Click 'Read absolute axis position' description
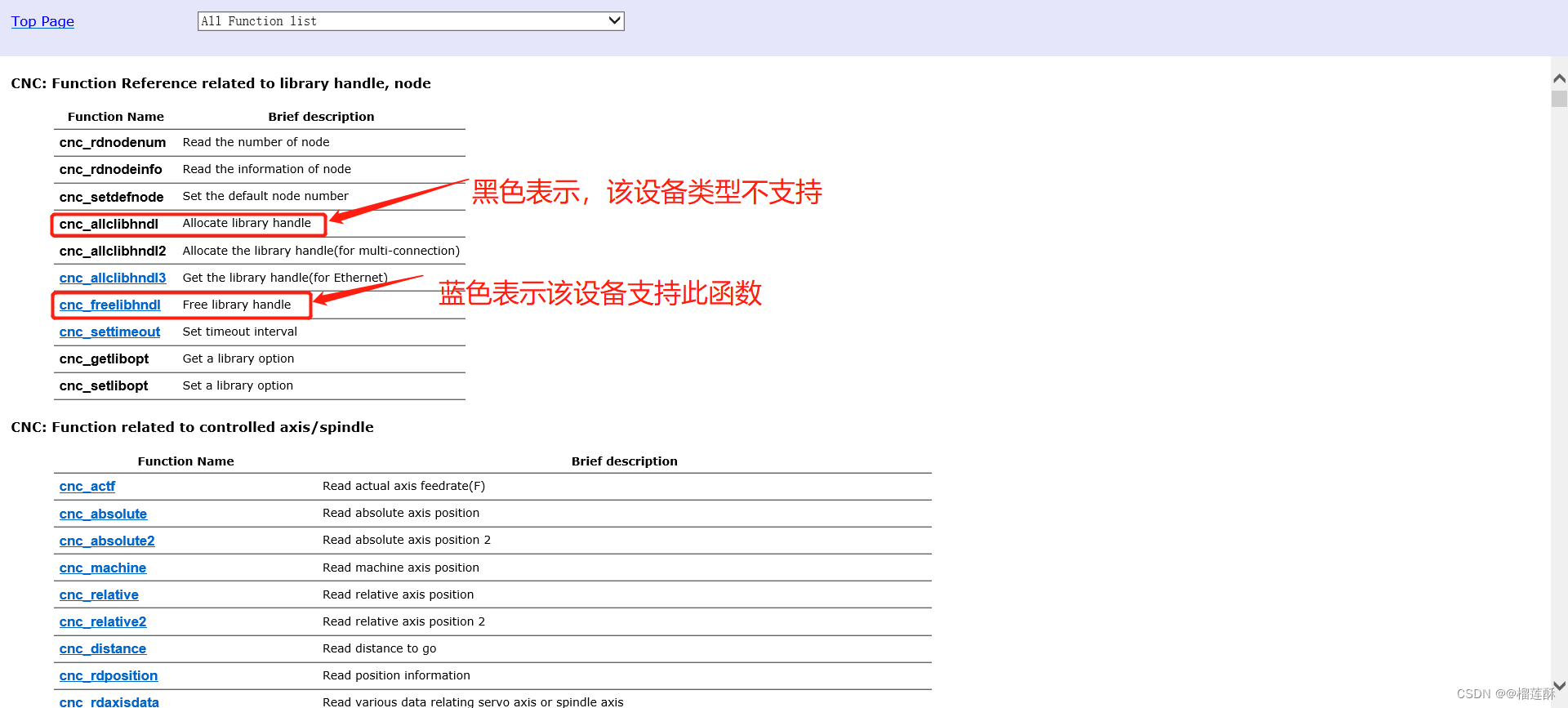This screenshot has height=708, width=1568. coord(401,513)
